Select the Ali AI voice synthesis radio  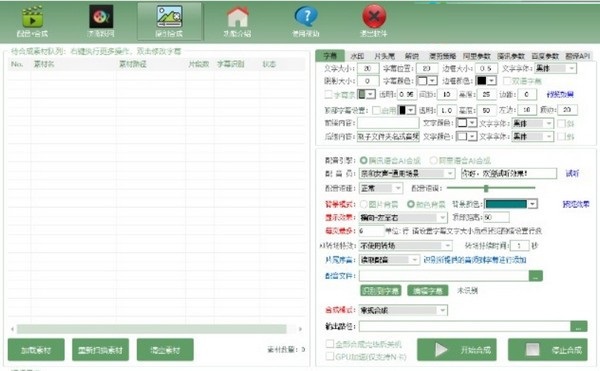coord(433,160)
